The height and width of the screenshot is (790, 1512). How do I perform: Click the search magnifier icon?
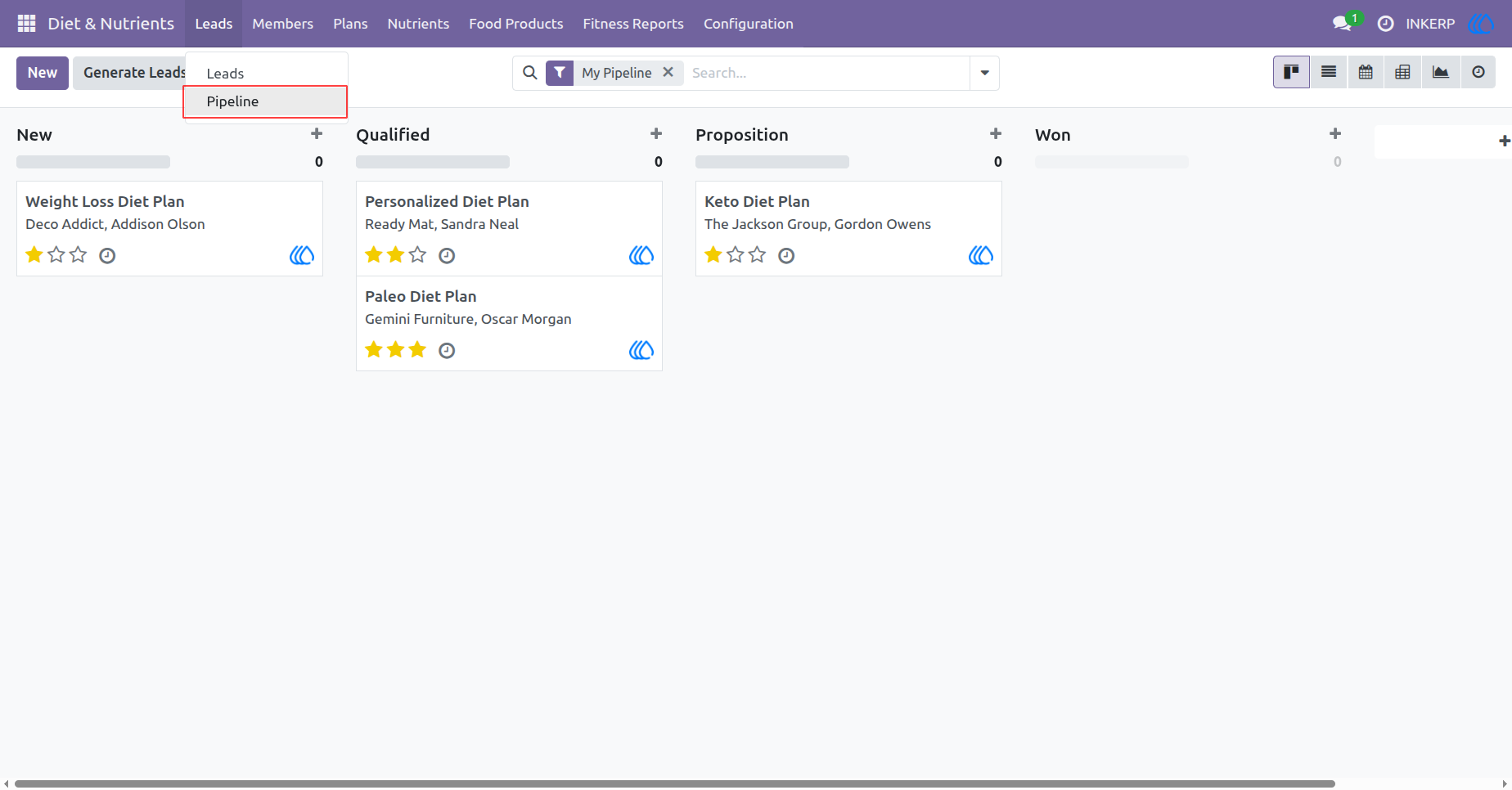click(x=530, y=73)
